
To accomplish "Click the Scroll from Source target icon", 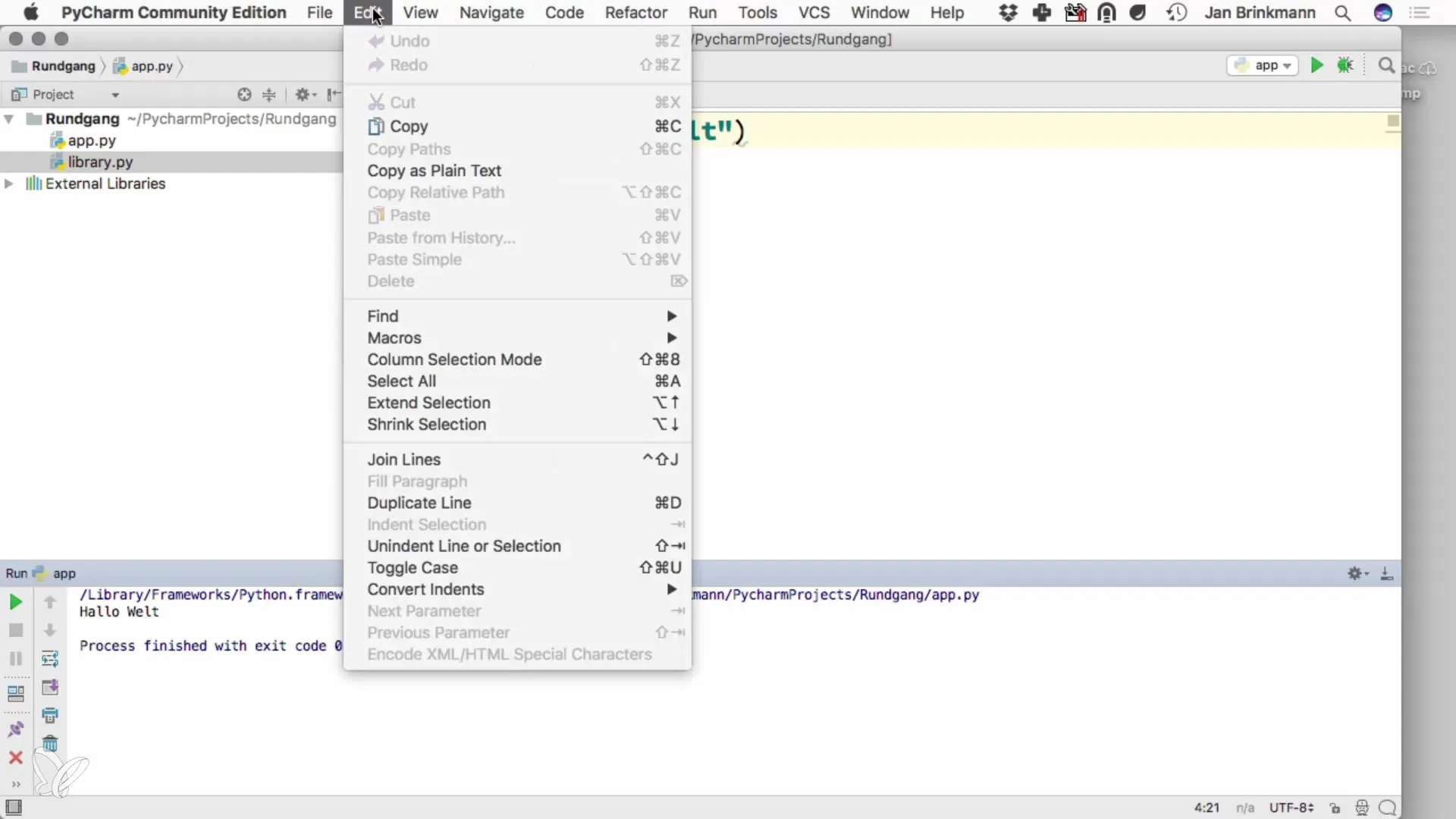I will point(244,95).
